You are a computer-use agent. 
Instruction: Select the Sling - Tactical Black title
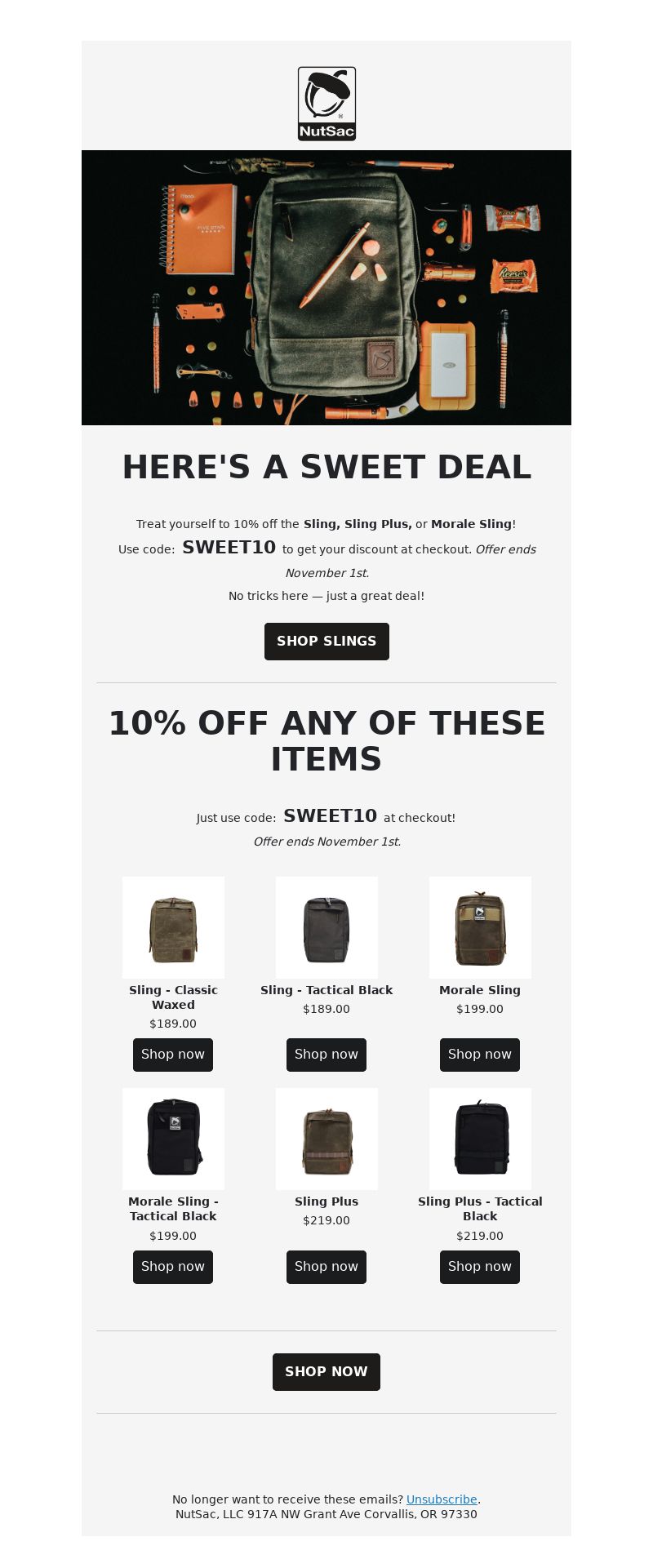pos(326,990)
